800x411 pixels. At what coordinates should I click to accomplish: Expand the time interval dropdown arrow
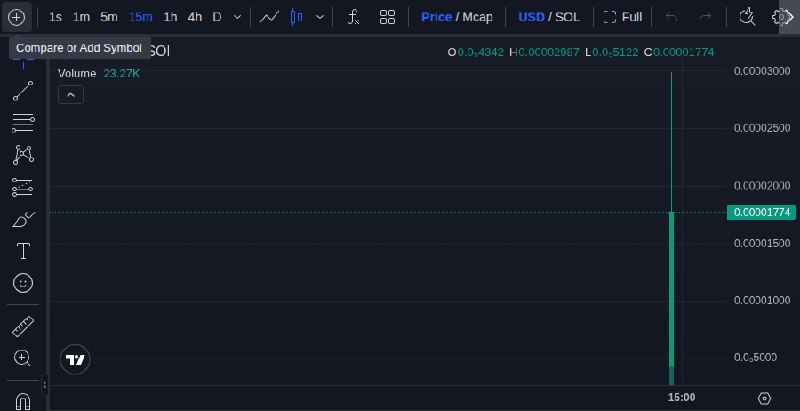[237, 17]
